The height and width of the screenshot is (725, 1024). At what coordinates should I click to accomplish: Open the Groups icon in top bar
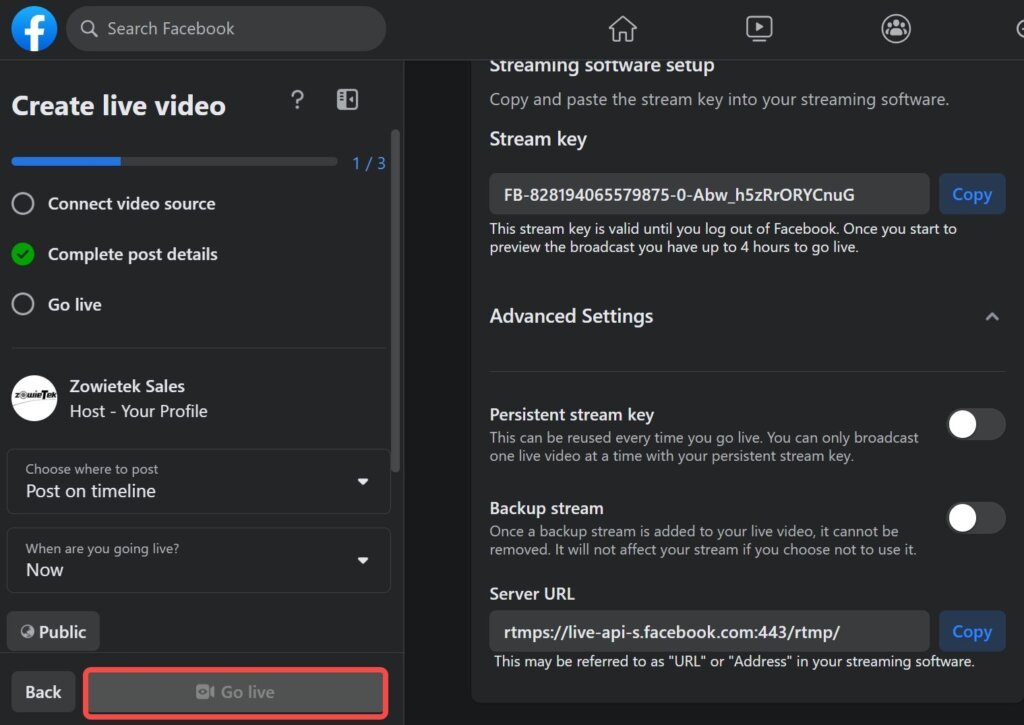895,29
